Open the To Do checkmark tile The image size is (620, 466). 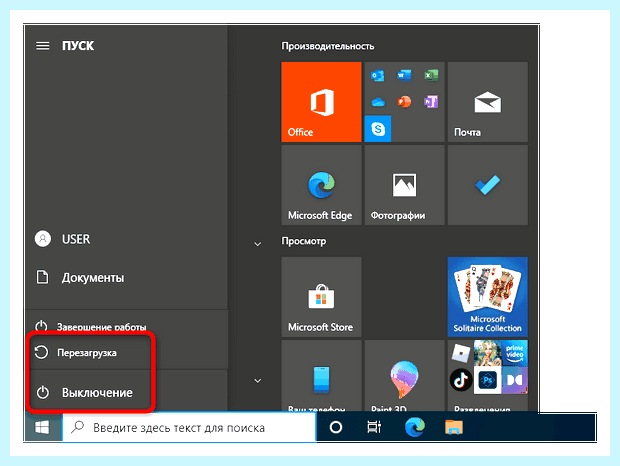[x=488, y=185]
